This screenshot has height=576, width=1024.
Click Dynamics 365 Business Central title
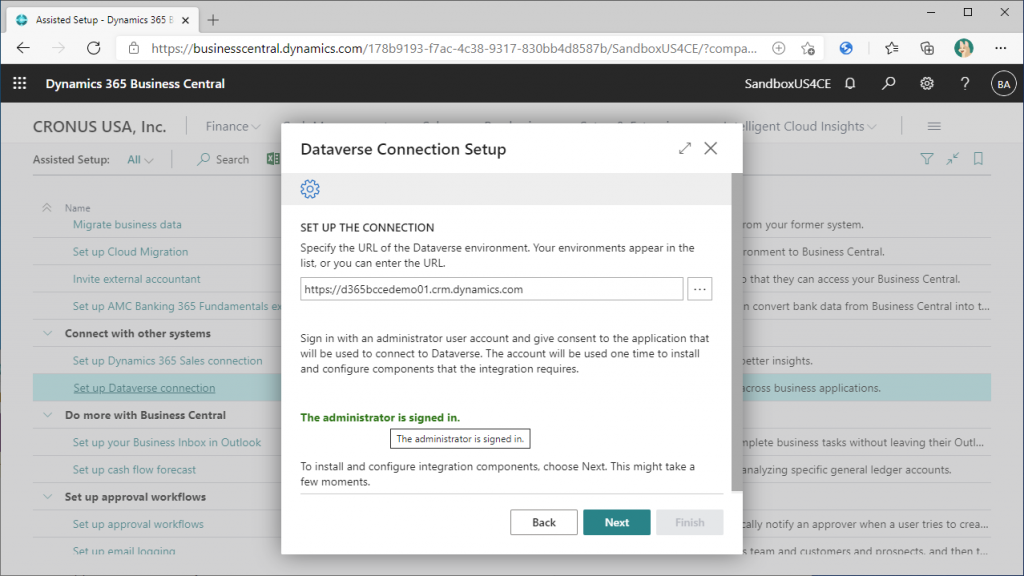135,84
